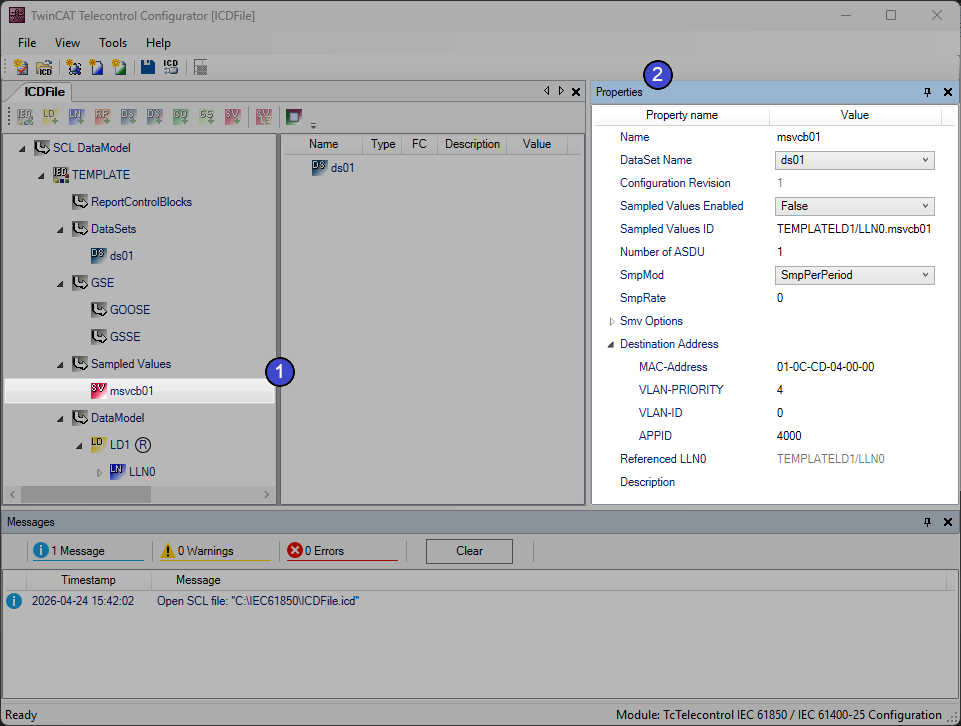Screen dimensions: 961x726
Task: Close the ICDFile document tab
Action: [576, 92]
